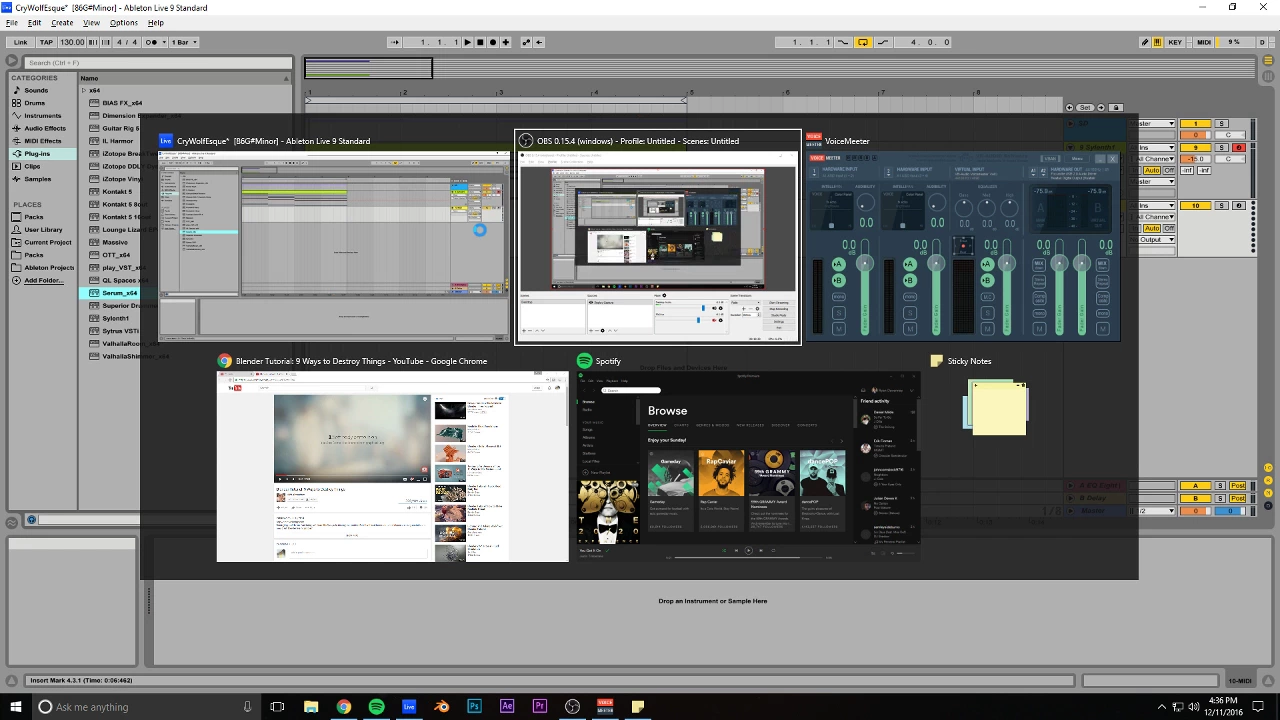The height and width of the screenshot is (720, 1280).
Task: Toggle the metronome button
Action: coord(155,42)
